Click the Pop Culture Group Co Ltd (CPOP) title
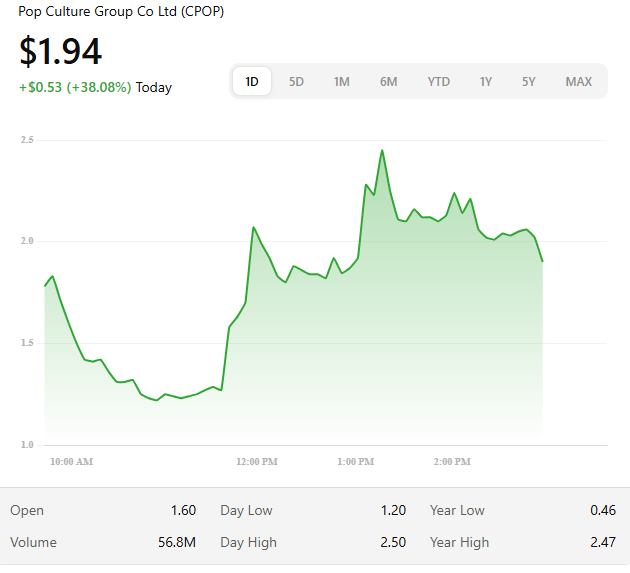630x573 pixels. pos(121,11)
